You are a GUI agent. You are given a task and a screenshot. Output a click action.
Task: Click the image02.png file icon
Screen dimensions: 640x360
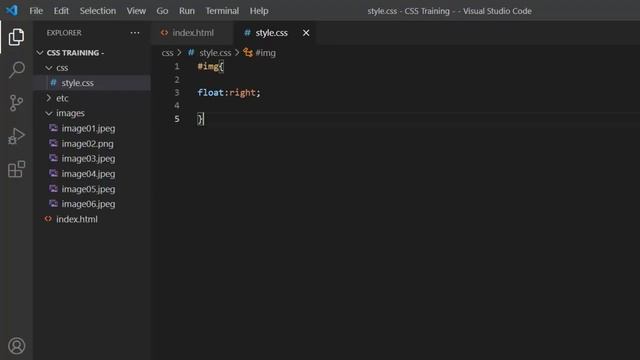pyautogui.click(x=53, y=143)
